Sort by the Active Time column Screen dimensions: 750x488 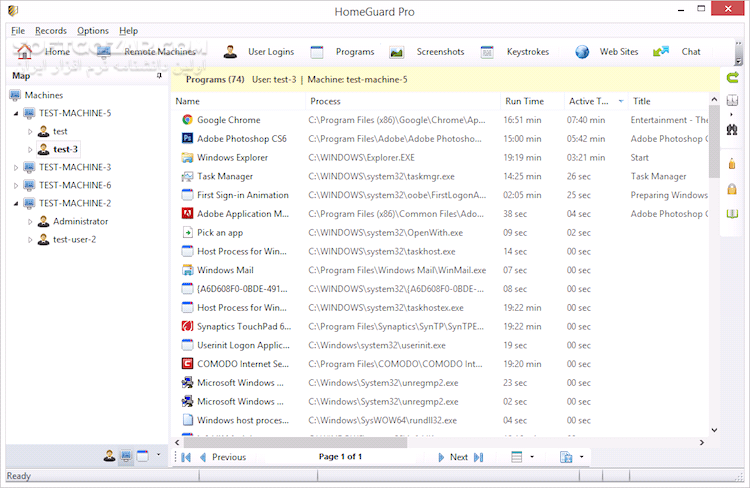coord(596,101)
